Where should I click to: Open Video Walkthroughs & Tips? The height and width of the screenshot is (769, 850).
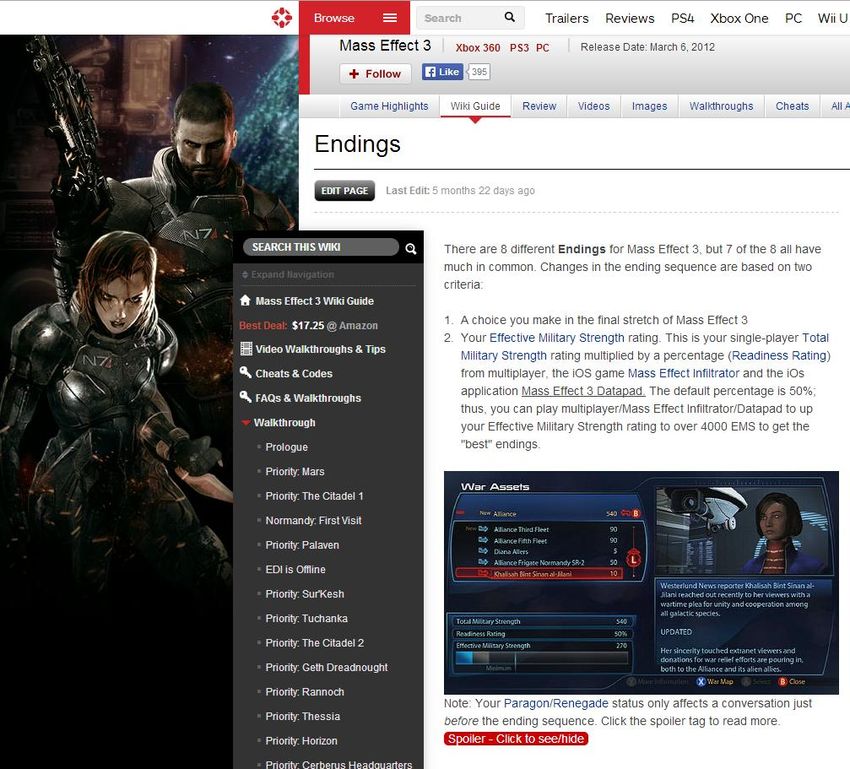[x=320, y=349]
